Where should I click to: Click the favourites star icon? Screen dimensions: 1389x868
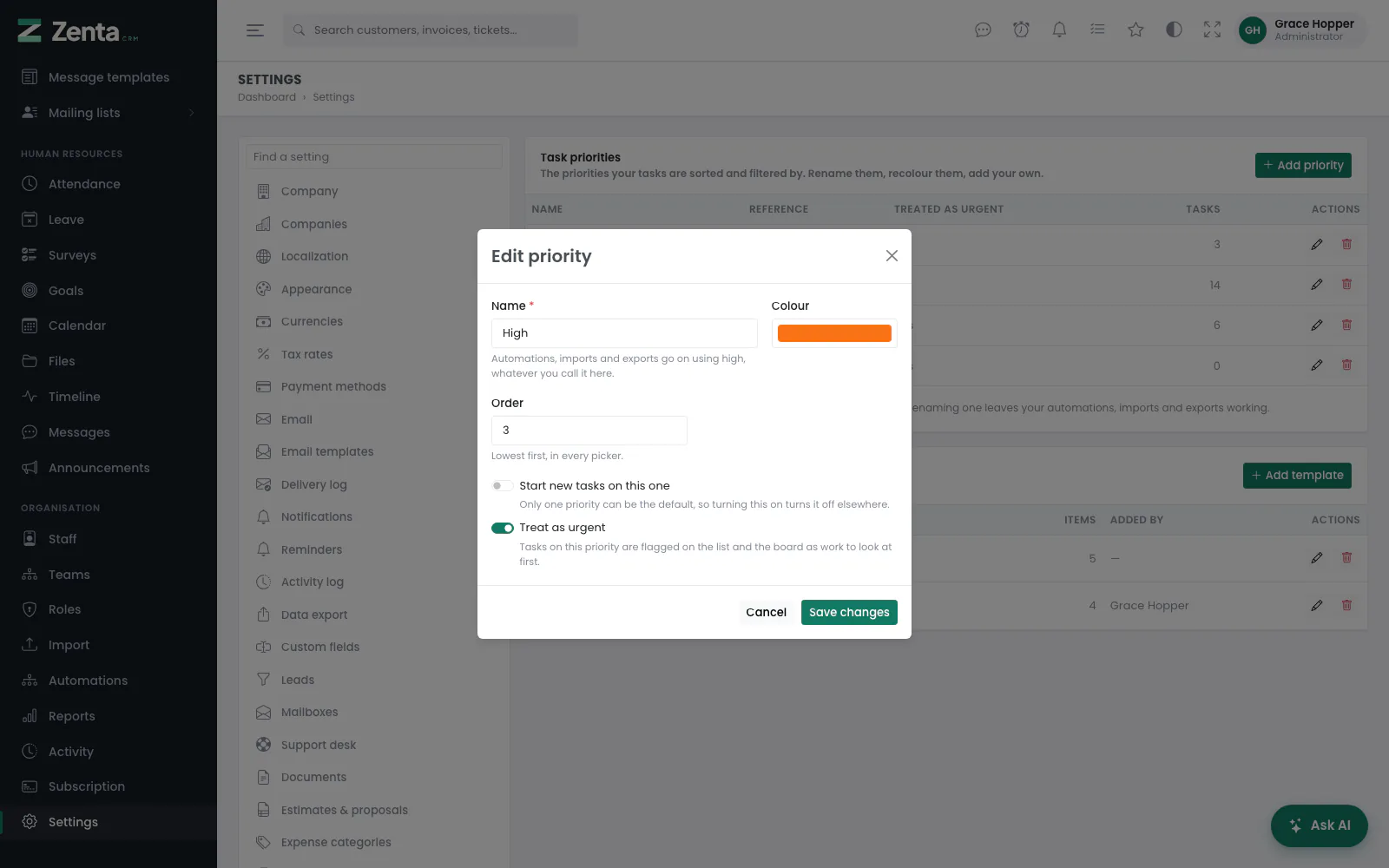[1136, 30]
